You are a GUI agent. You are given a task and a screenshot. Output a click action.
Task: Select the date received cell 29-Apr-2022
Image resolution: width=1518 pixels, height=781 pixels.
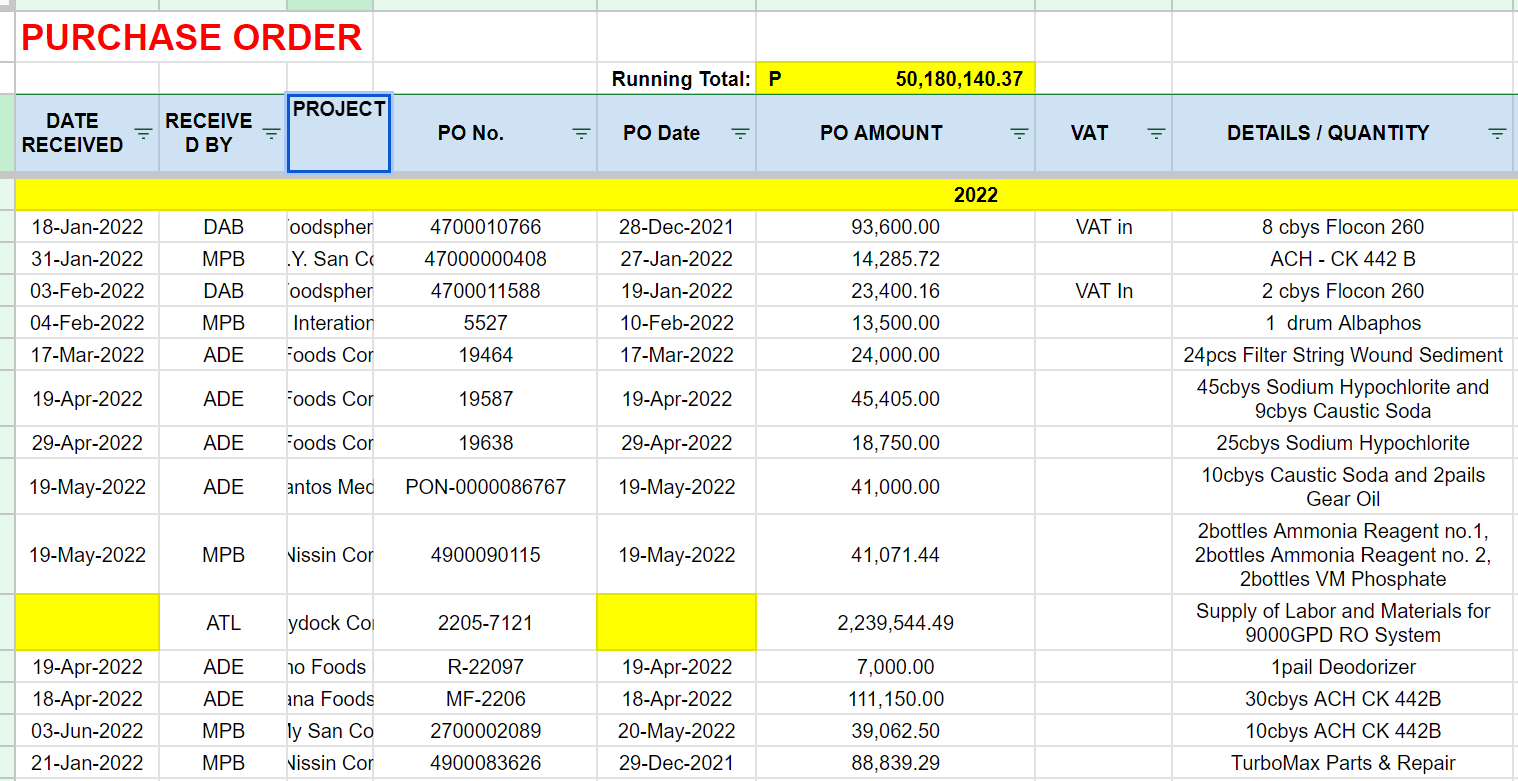[x=88, y=443]
